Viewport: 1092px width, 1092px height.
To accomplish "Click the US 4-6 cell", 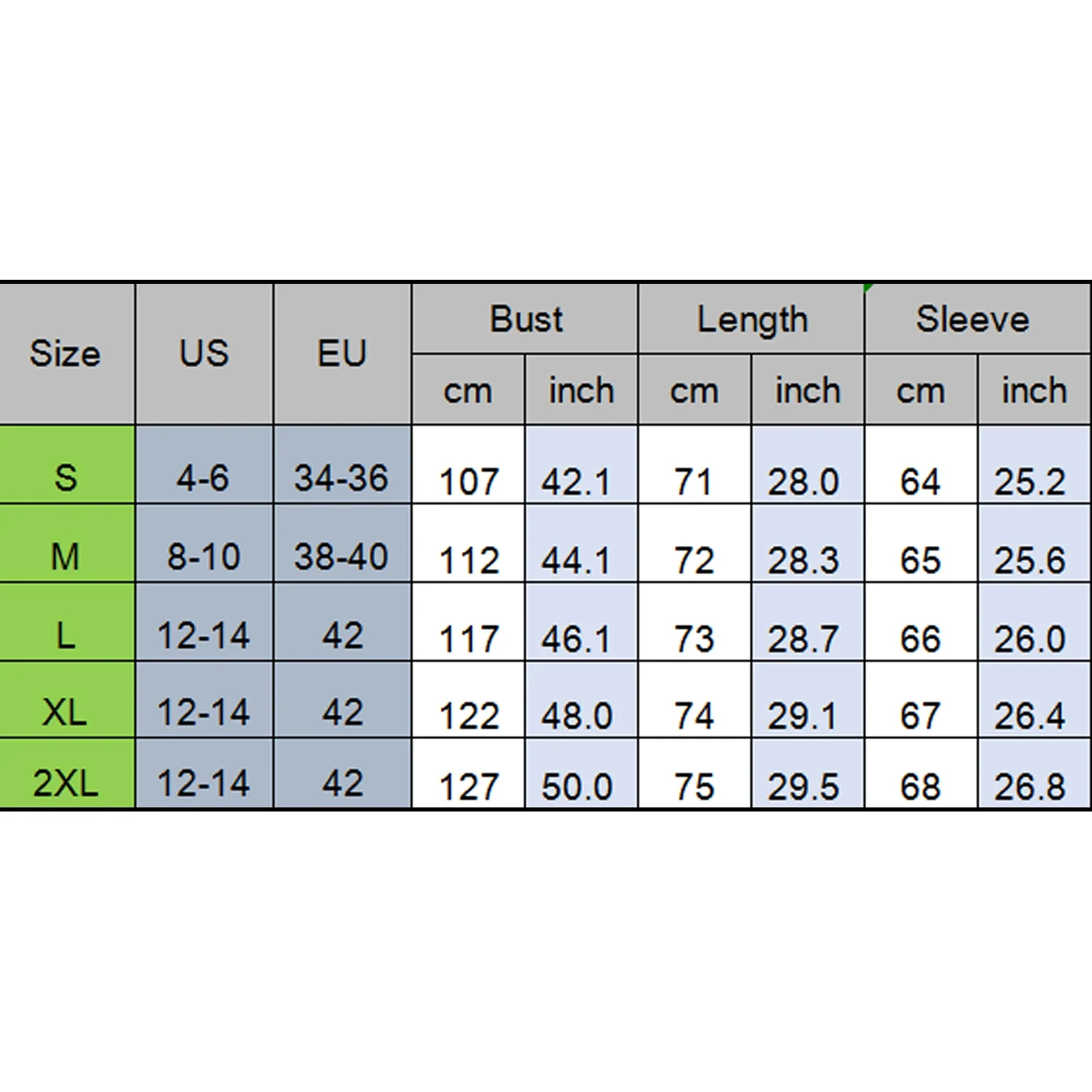I will click(204, 464).
